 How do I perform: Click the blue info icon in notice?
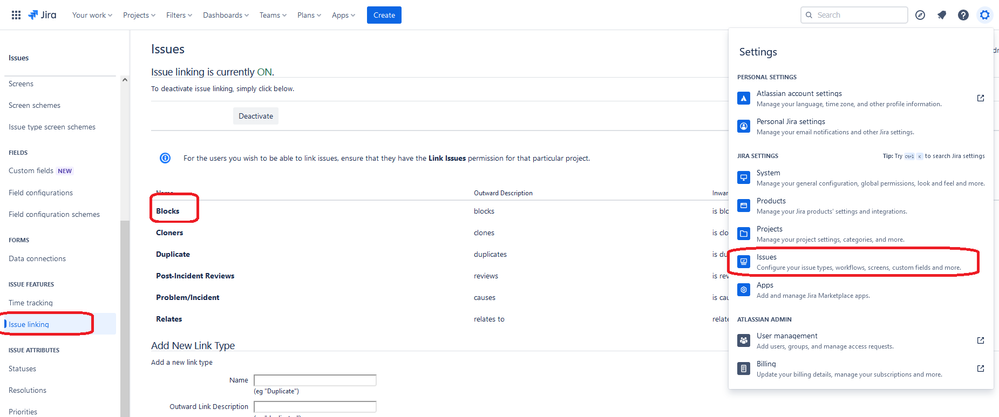[165, 158]
